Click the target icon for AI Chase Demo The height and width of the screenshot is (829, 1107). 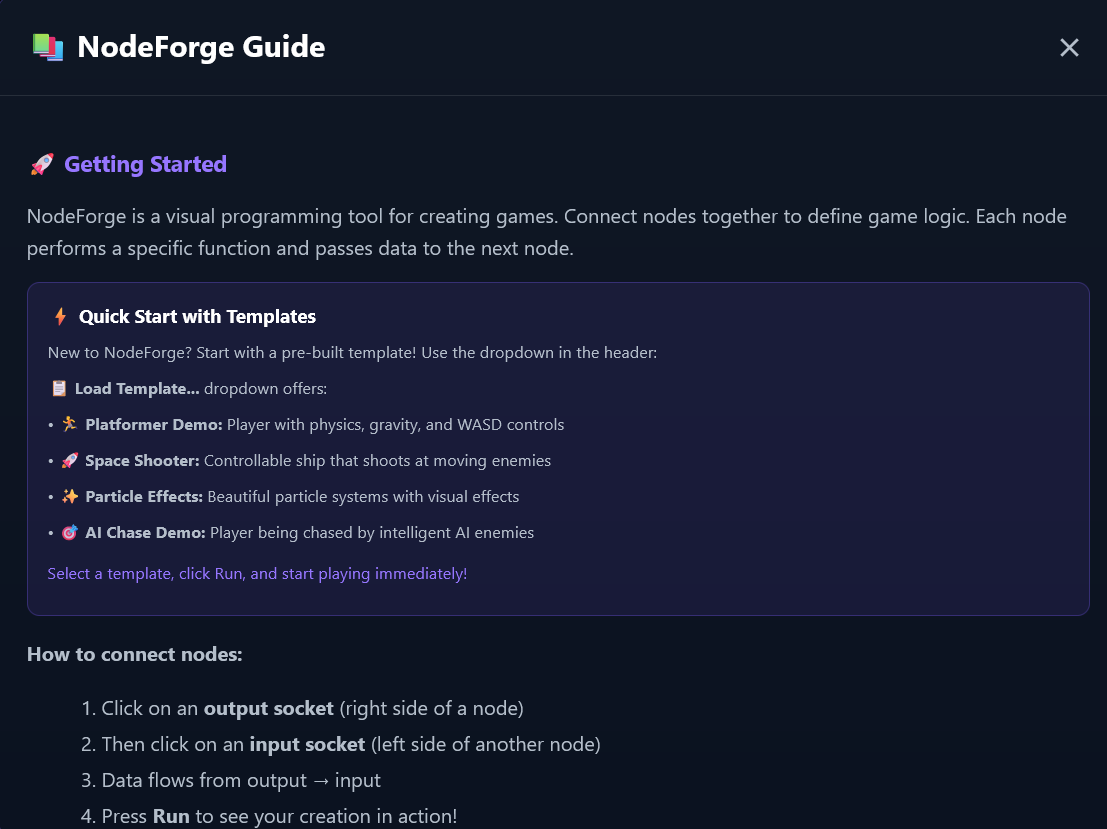[69, 533]
